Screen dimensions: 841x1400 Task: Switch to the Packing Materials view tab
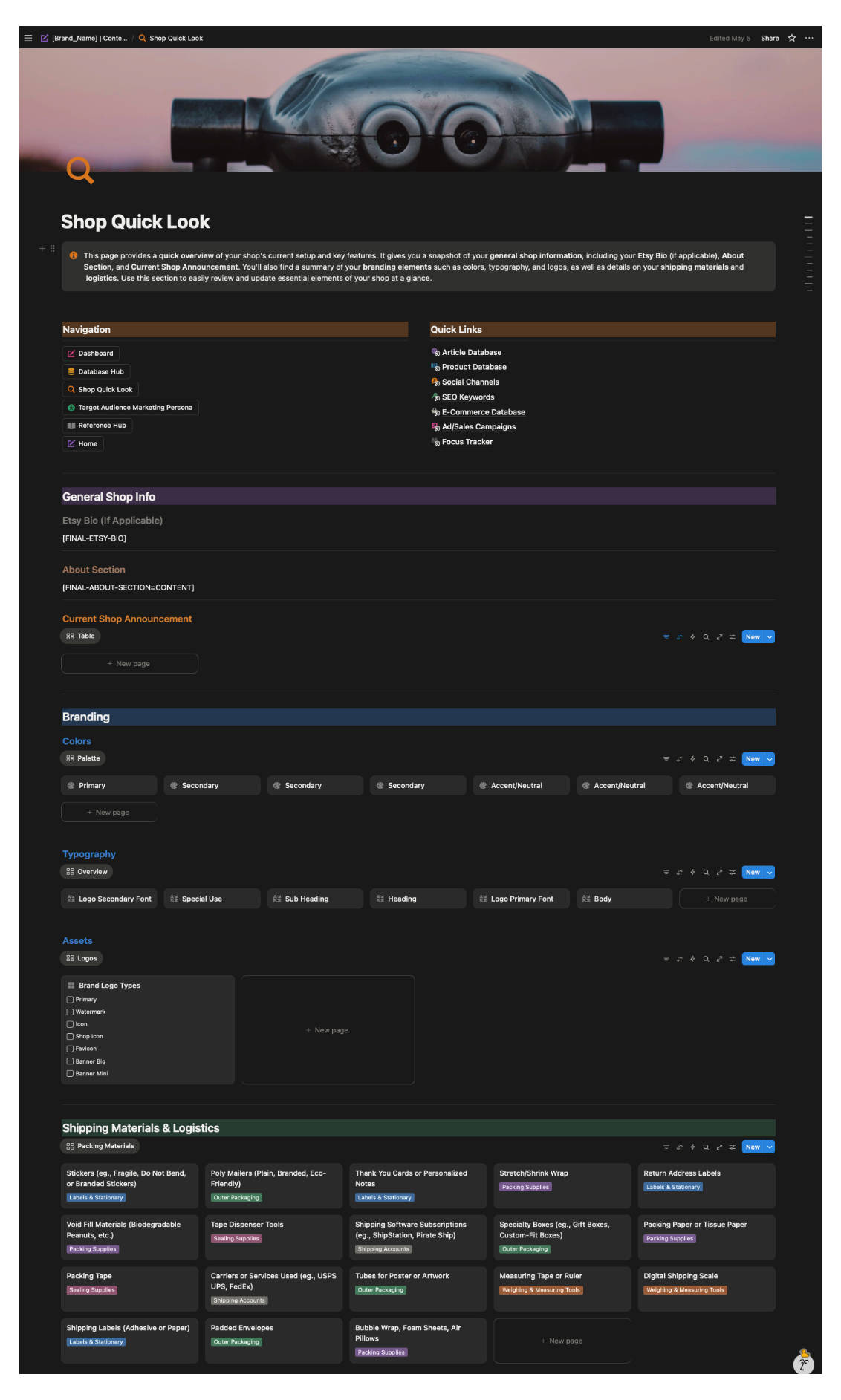(100, 1146)
